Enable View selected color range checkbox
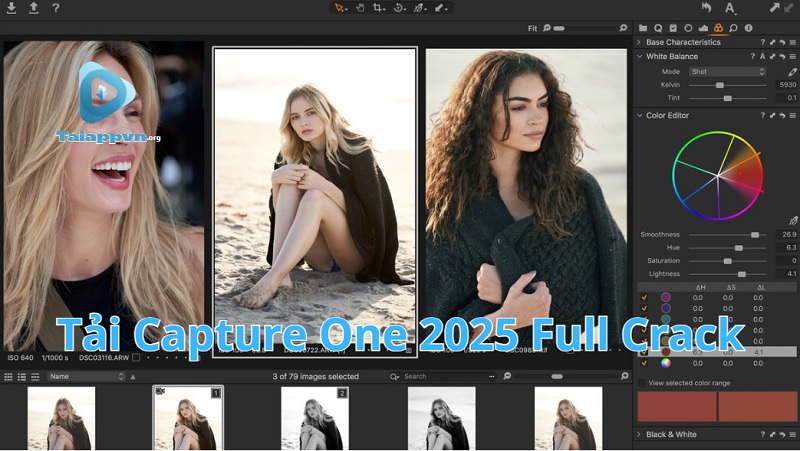The image size is (800, 451). click(641, 383)
